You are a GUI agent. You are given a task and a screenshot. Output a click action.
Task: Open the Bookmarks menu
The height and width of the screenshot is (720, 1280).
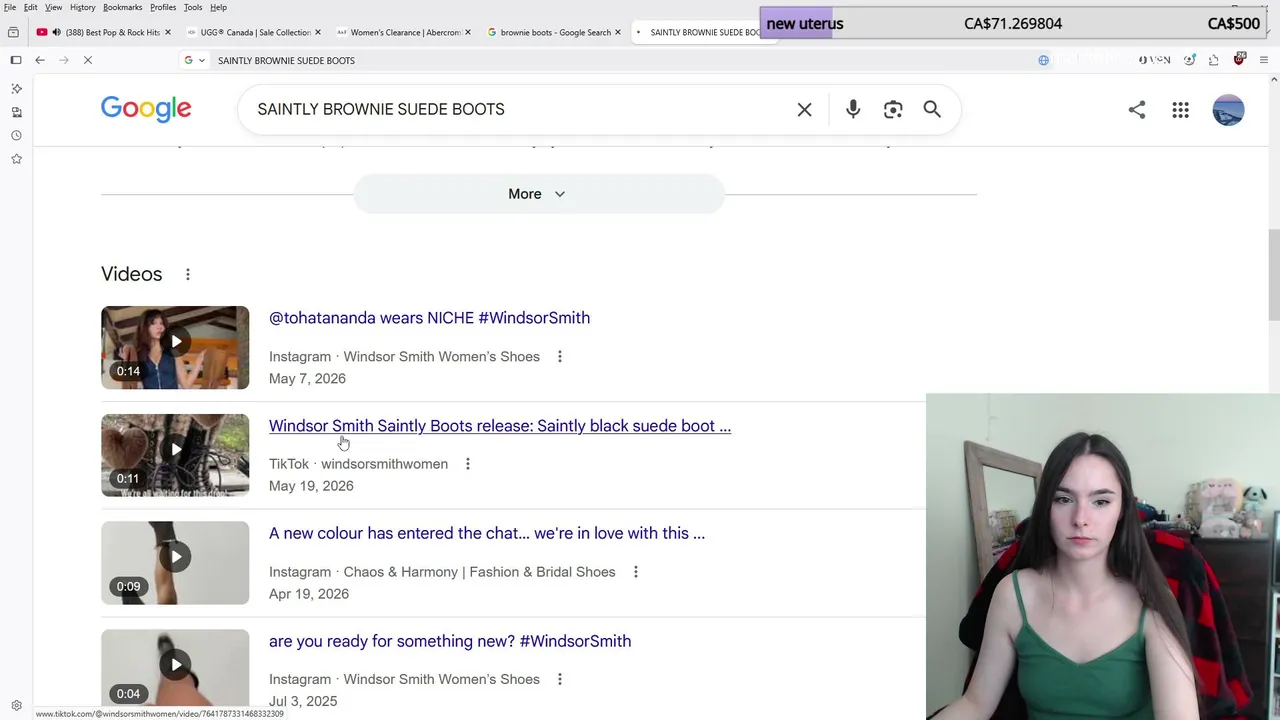click(x=123, y=7)
